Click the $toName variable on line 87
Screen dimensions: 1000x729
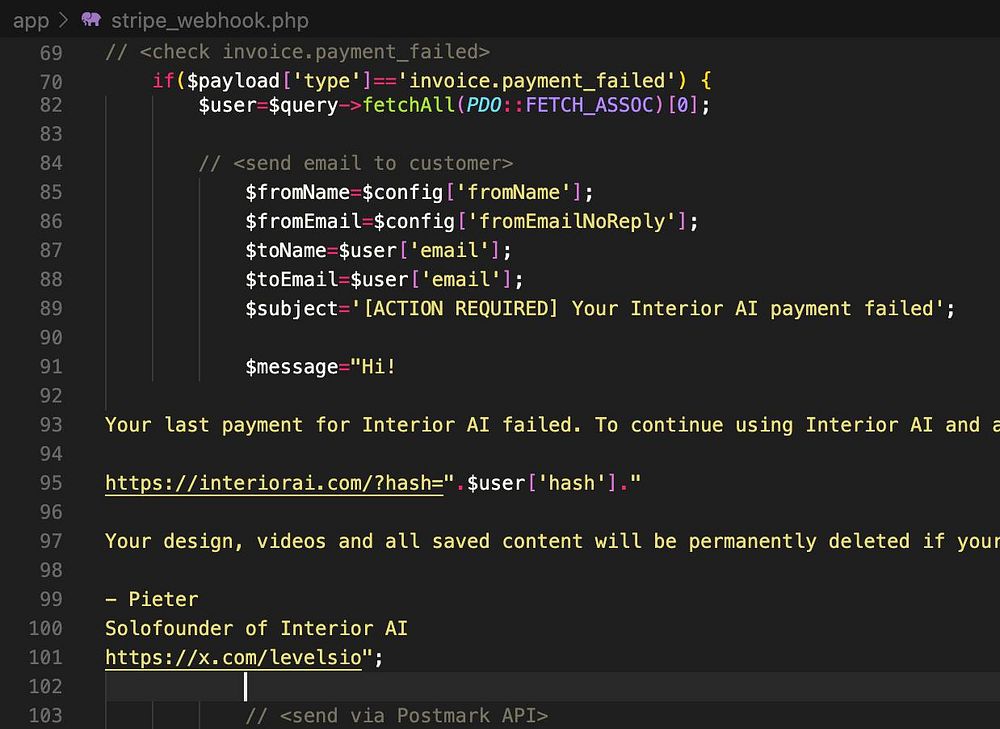coord(286,250)
